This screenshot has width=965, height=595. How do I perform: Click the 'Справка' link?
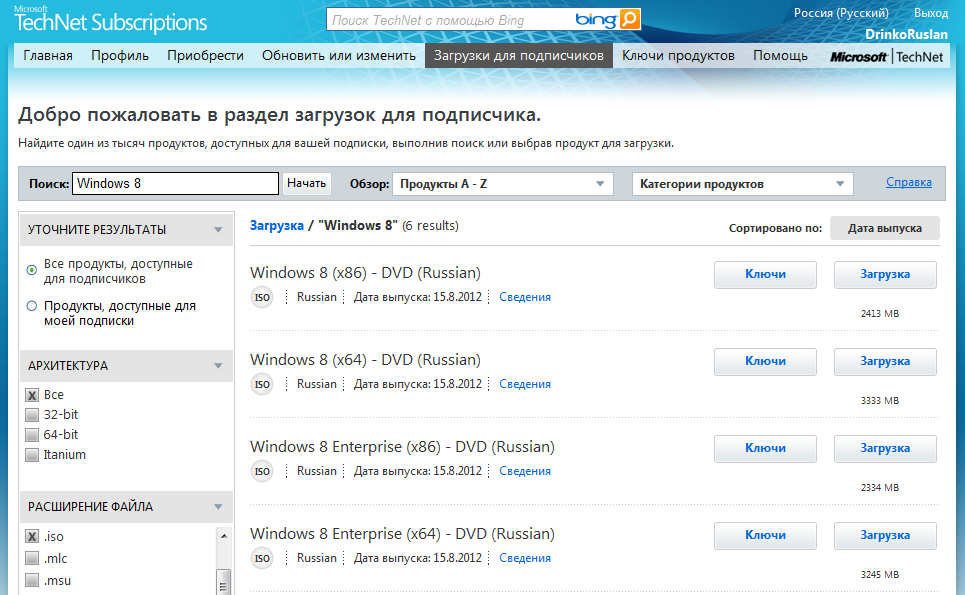coord(909,182)
